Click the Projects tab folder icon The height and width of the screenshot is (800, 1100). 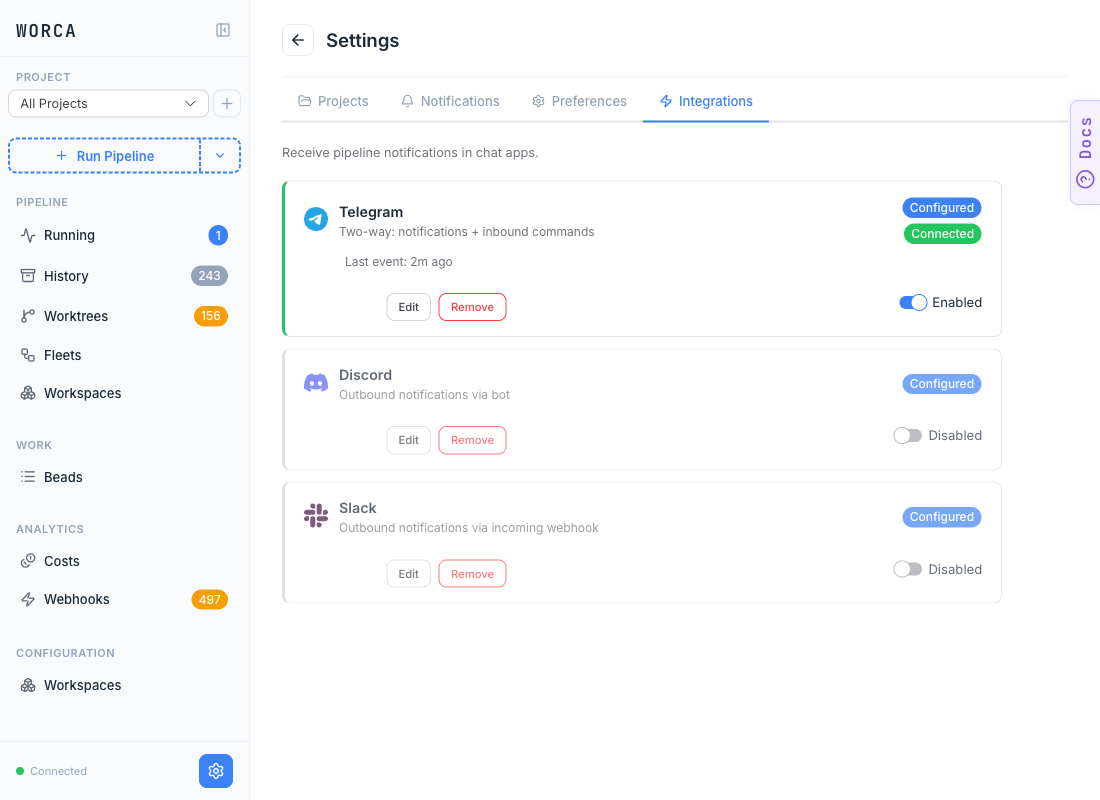tap(304, 101)
